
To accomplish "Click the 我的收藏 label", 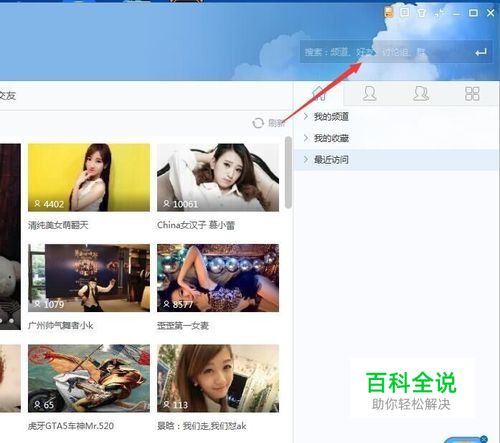I will click(x=331, y=138).
